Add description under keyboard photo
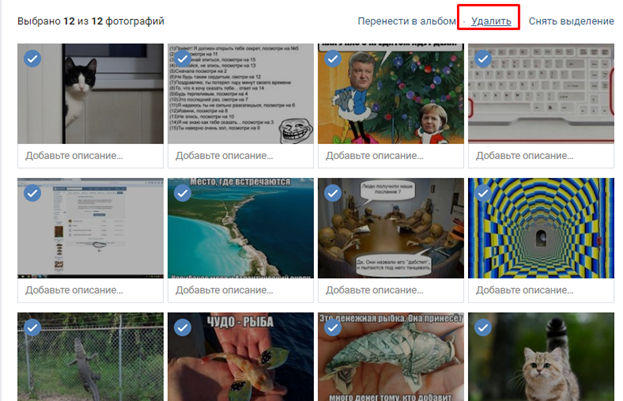 [x=541, y=156]
